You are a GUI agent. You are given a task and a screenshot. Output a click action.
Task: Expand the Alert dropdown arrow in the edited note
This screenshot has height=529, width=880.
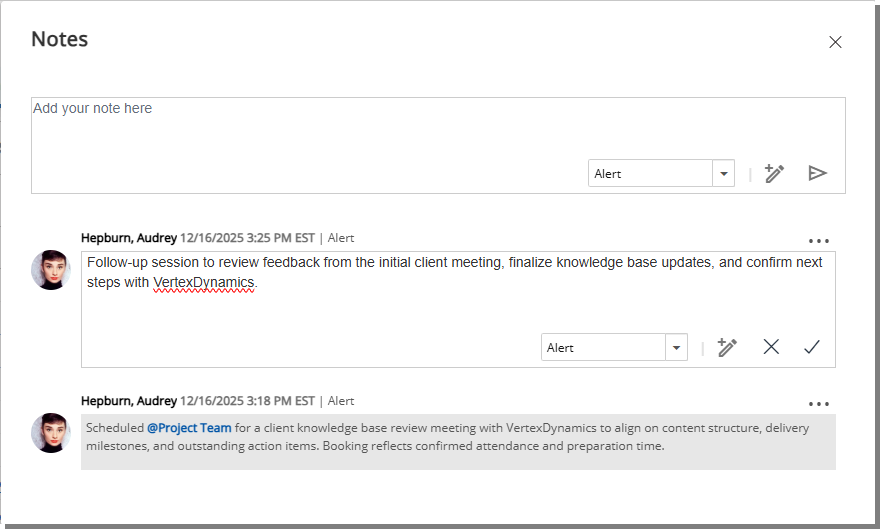click(x=677, y=347)
